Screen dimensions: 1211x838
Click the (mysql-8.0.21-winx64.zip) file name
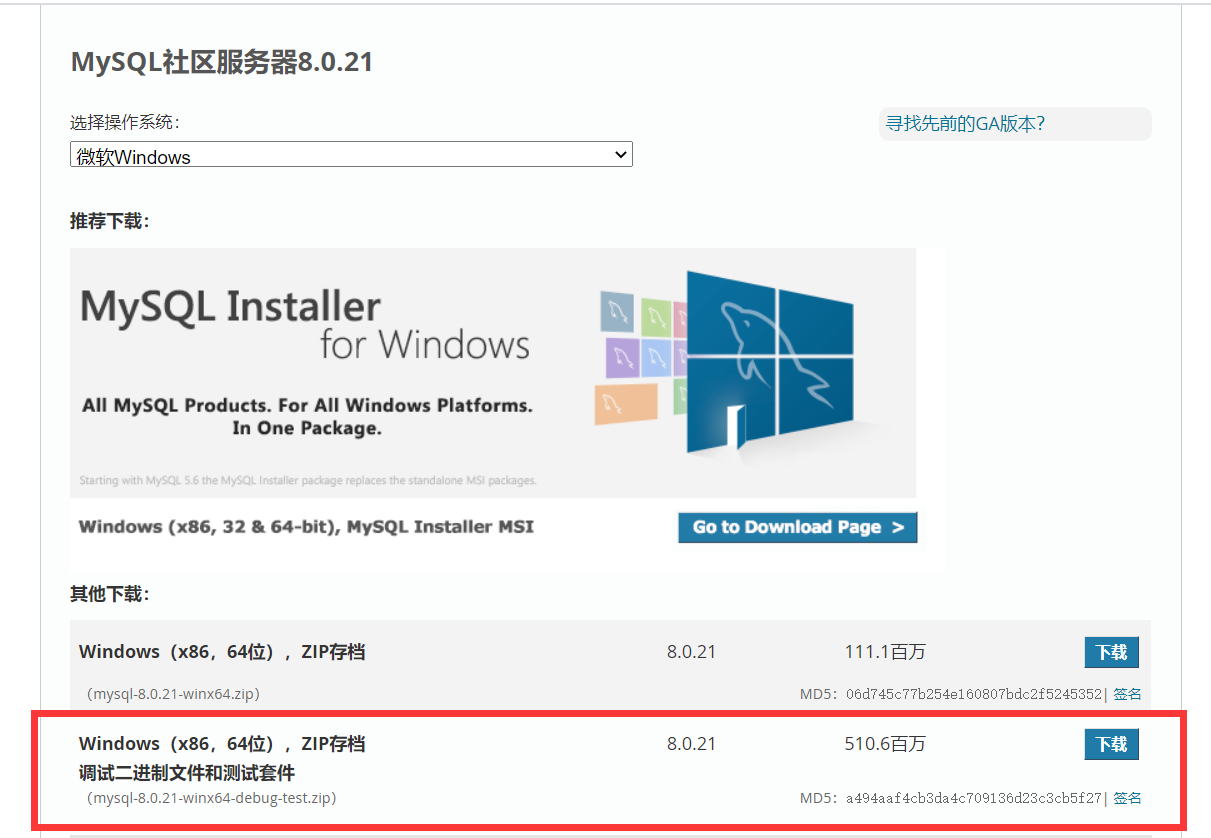[173, 693]
